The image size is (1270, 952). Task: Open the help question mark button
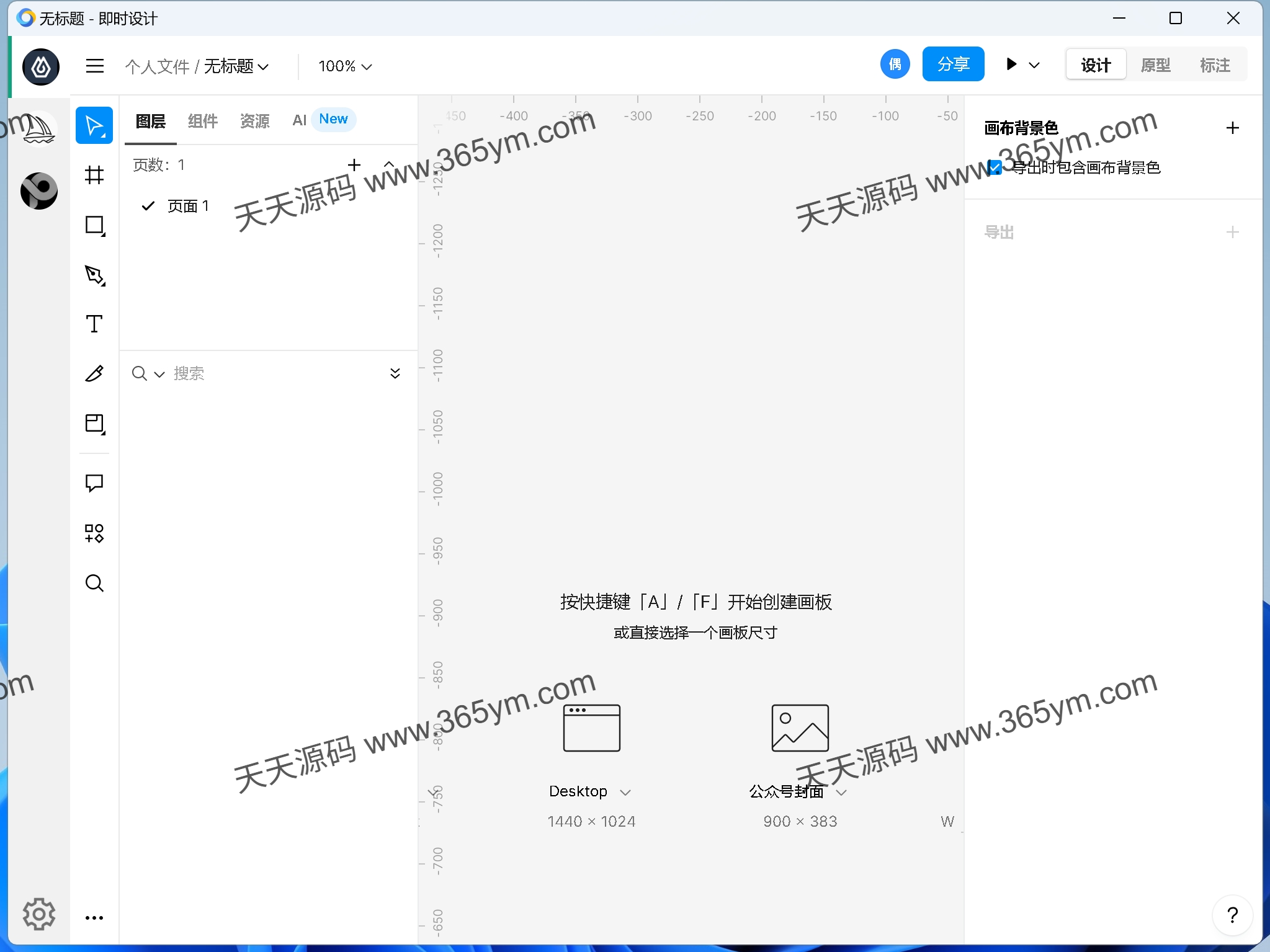tap(1232, 915)
